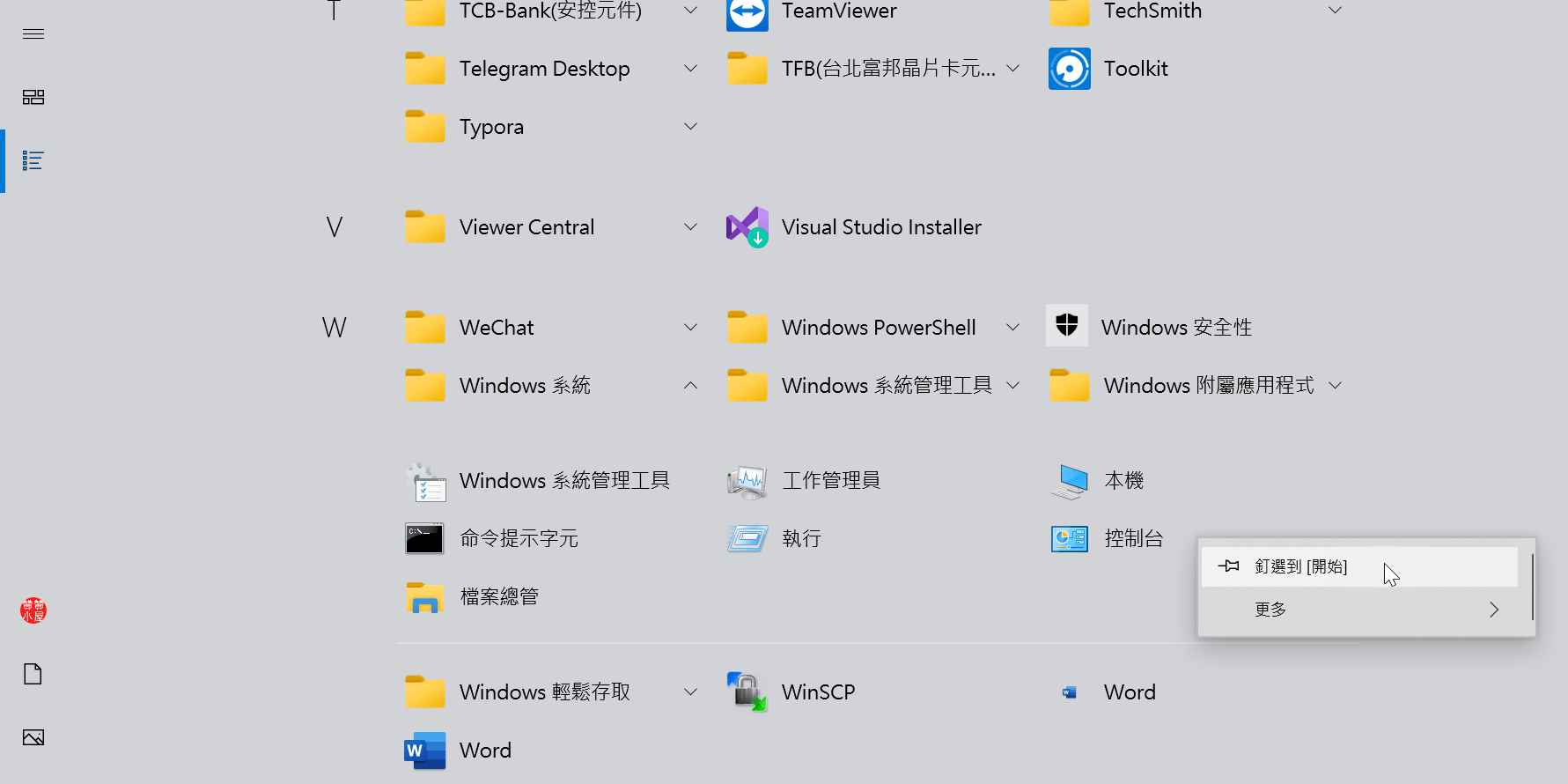1568x784 pixels.
Task: Click the Windows 輕鬆存取 folder label
Action: click(545, 692)
